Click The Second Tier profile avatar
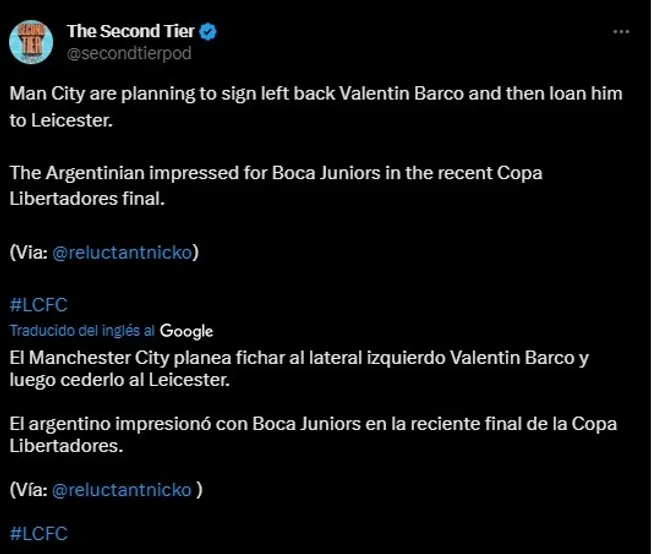This screenshot has width=651, height=554. 31,42
